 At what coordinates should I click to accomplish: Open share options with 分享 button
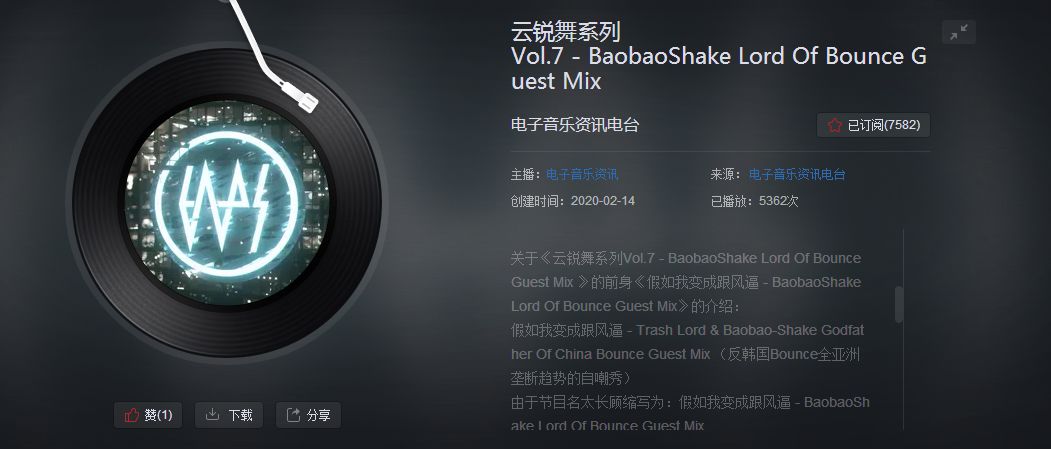[x=308, y=415]
